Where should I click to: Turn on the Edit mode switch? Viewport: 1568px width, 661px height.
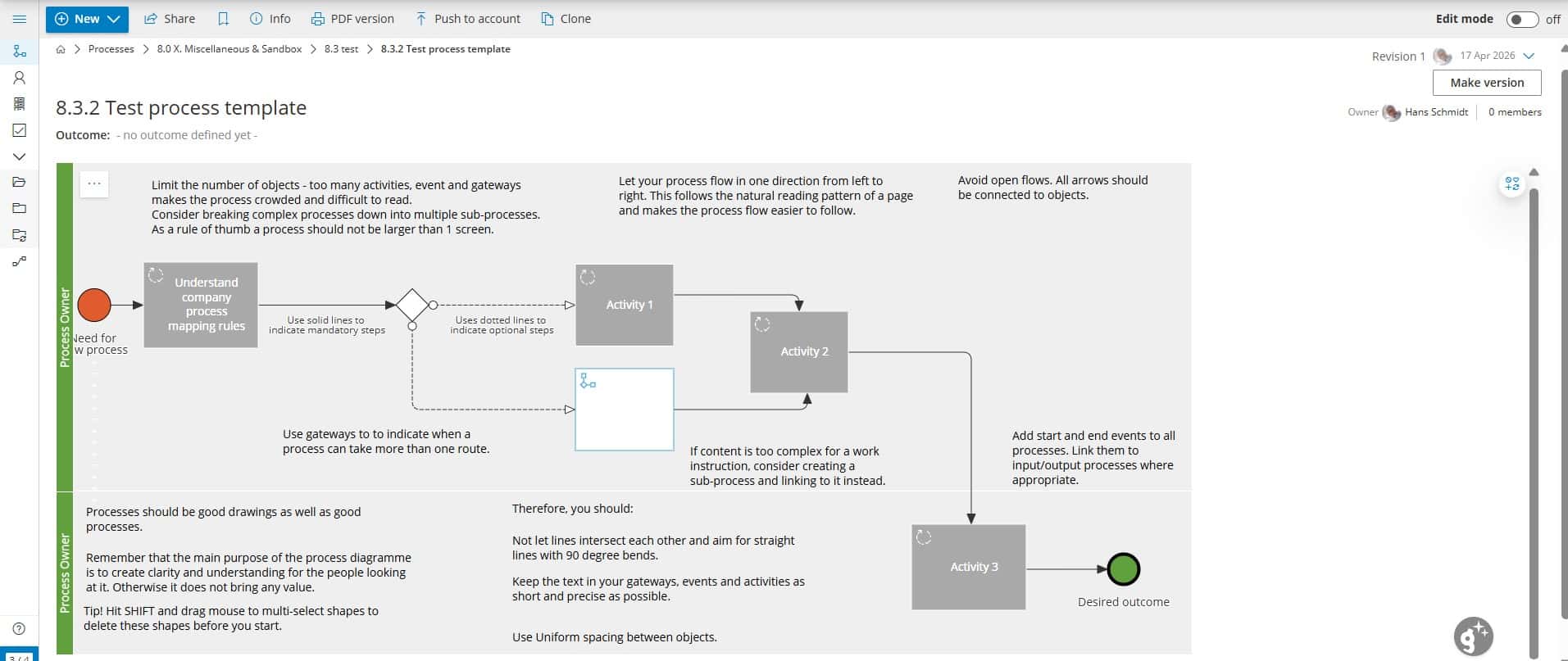(1521, 19)
